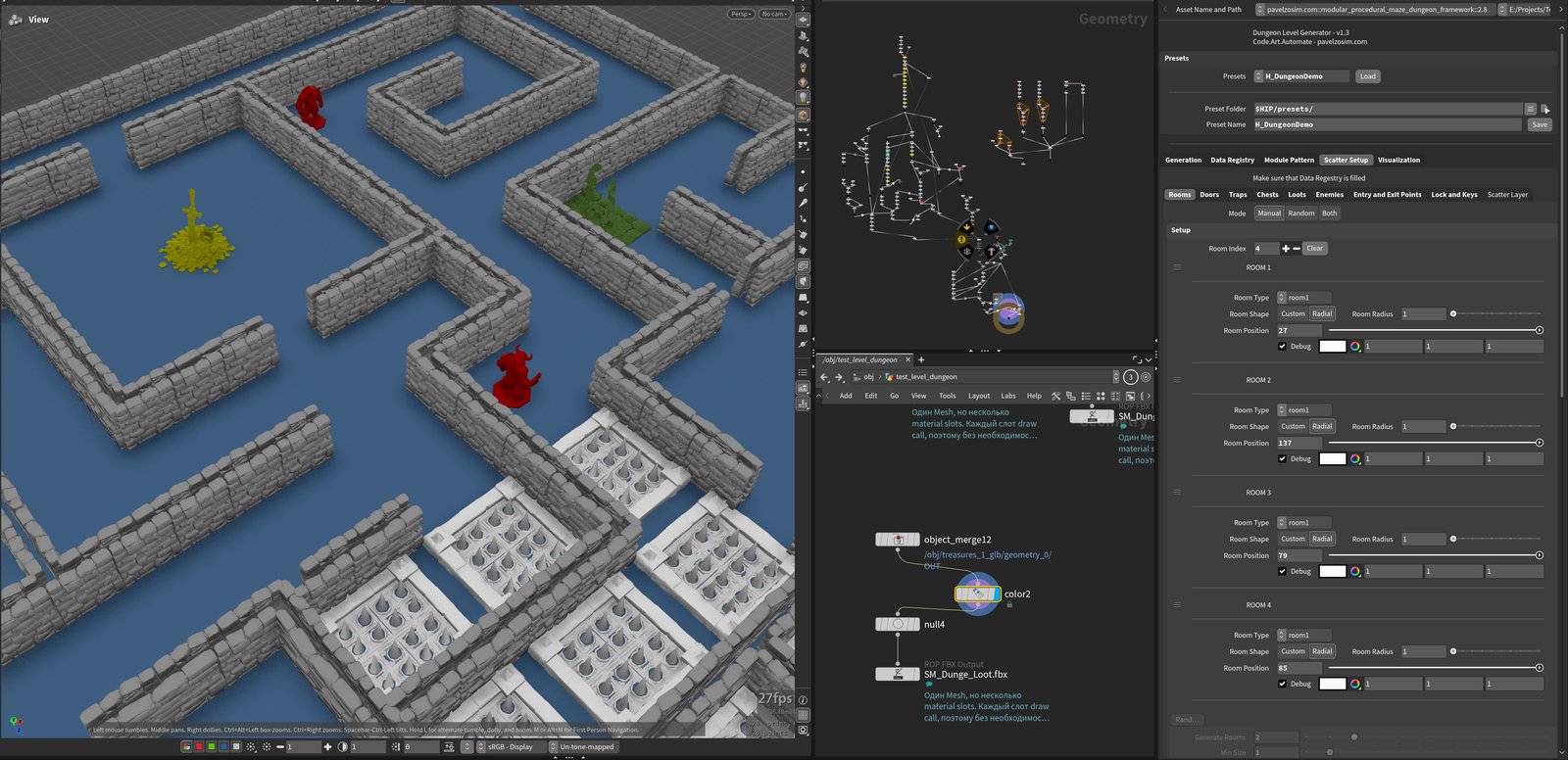Go back with the network editor back arrow
The height and width of the screenshot is (760, 1568).
click(x=825, y=377)
